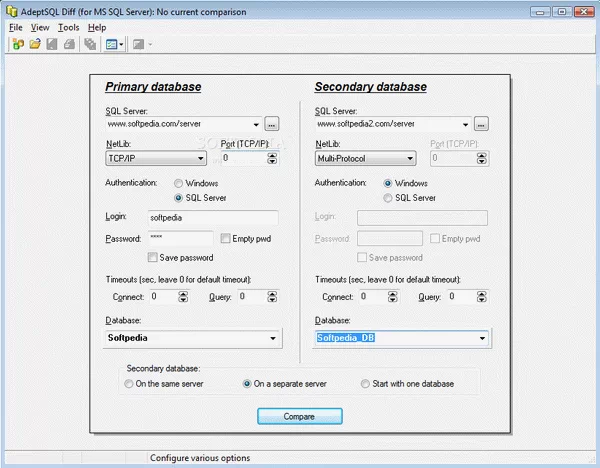Click the grayed Save toolbar icon

52,44
